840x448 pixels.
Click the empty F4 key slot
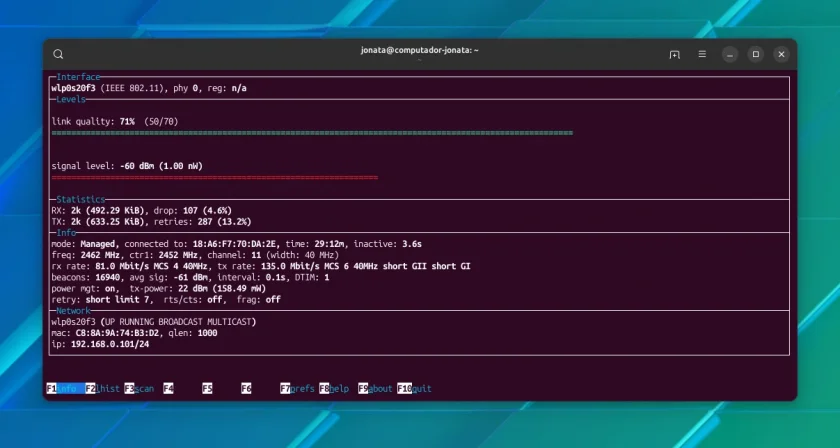tap(168, 389)
